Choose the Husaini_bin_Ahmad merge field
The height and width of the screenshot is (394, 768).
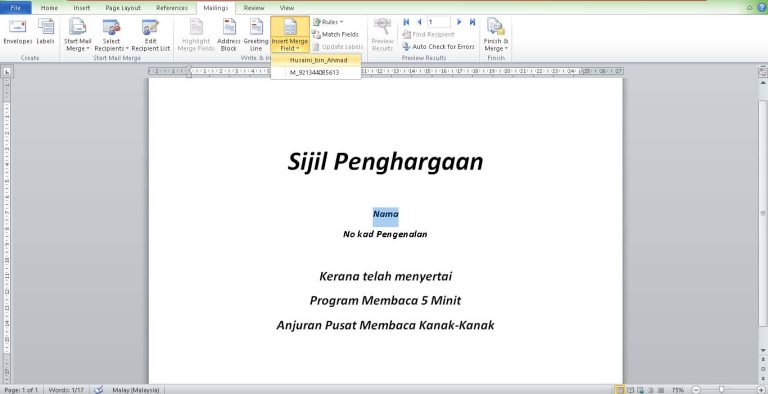pyautogui.click(x=316, y=60)
